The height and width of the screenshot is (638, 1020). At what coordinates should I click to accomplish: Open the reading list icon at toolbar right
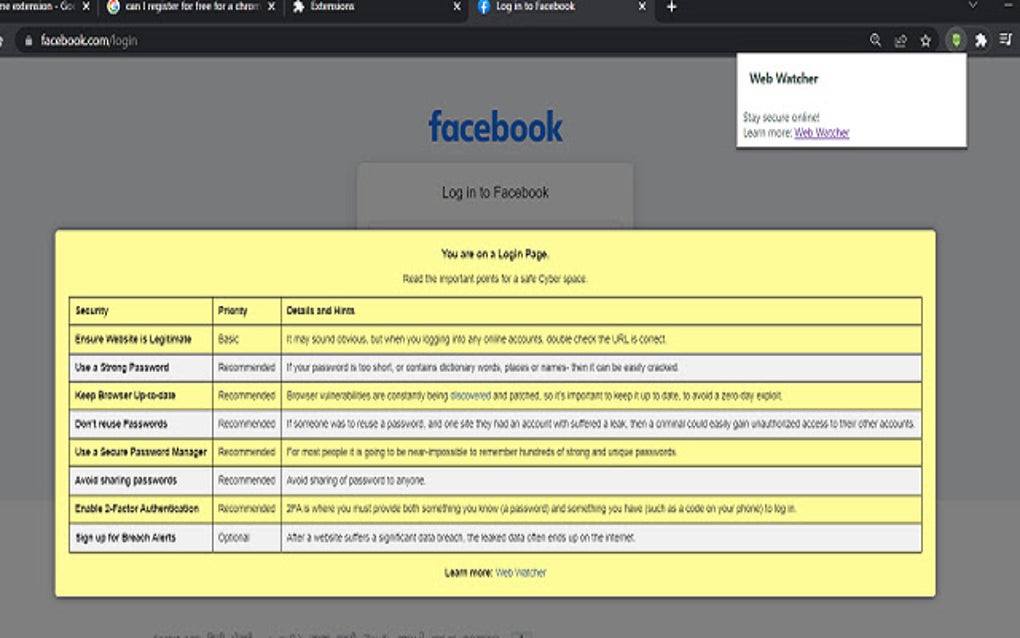[1003, 41]
